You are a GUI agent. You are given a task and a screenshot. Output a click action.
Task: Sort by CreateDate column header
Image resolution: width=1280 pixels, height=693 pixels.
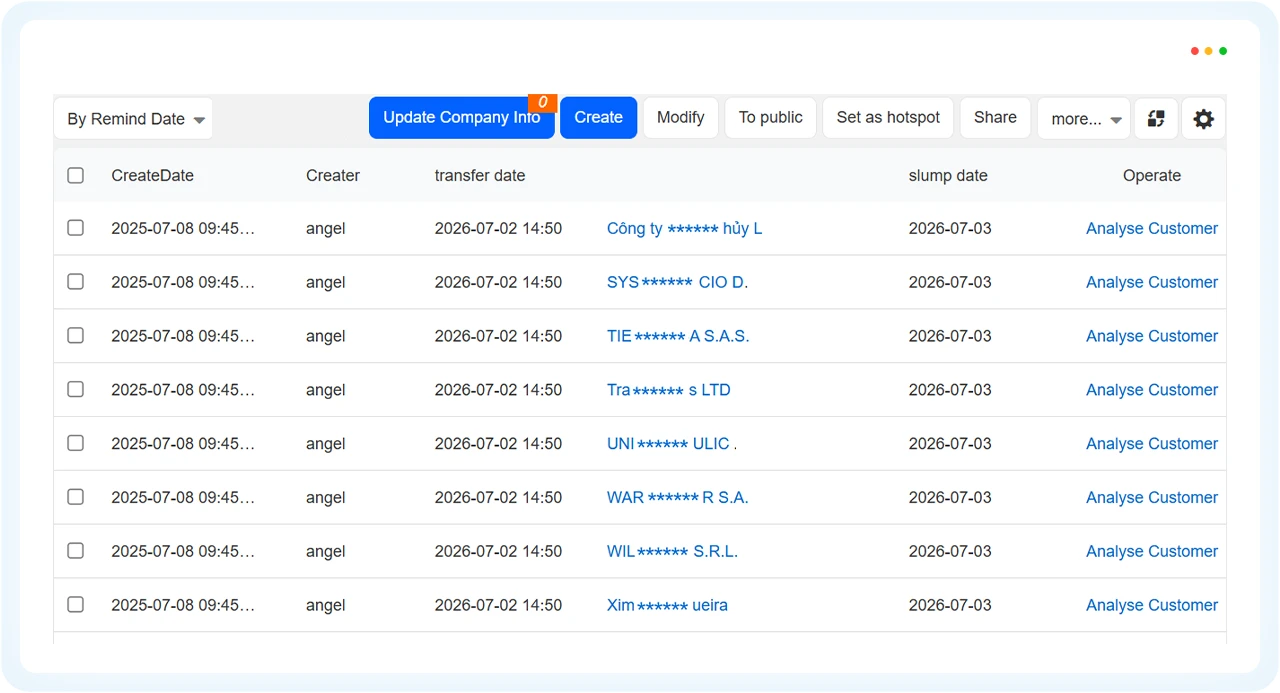pos(153,175)
